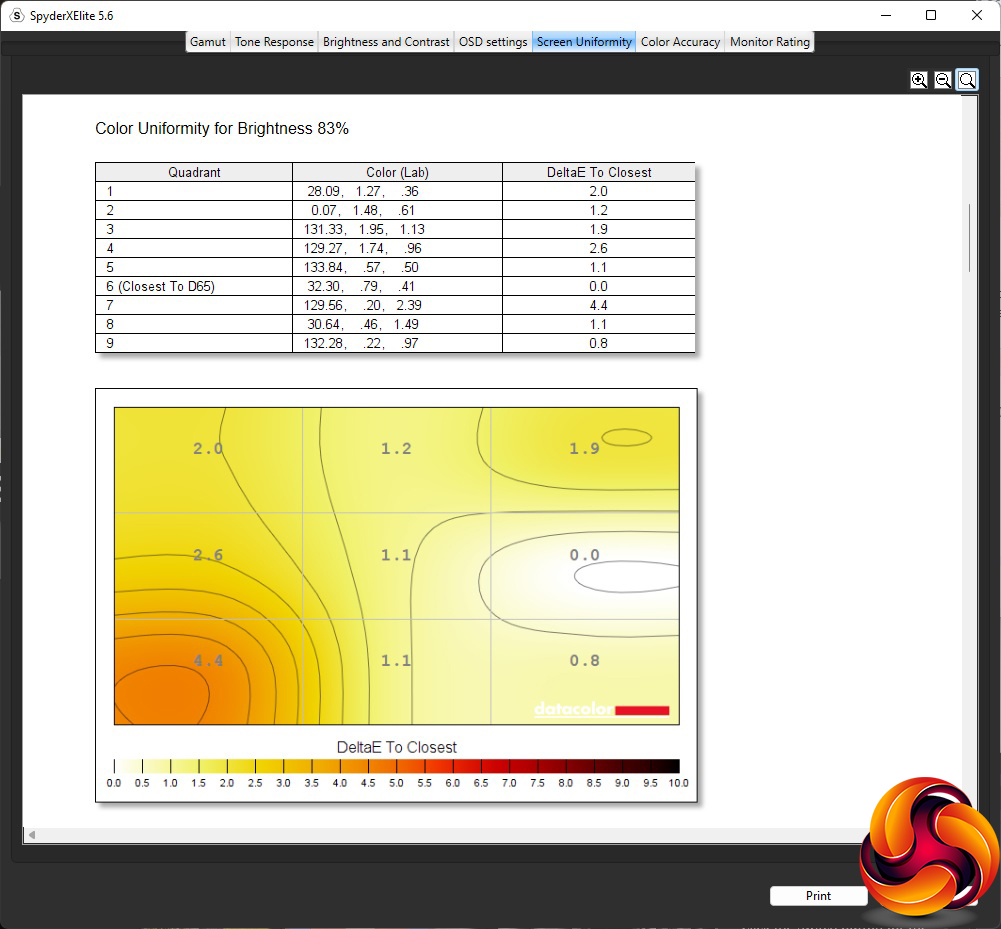The height and width of the screenshot is (929, 1001).
Task: Click the Lab value 0.07, 1.48, .61
Action: coord(363,210)
